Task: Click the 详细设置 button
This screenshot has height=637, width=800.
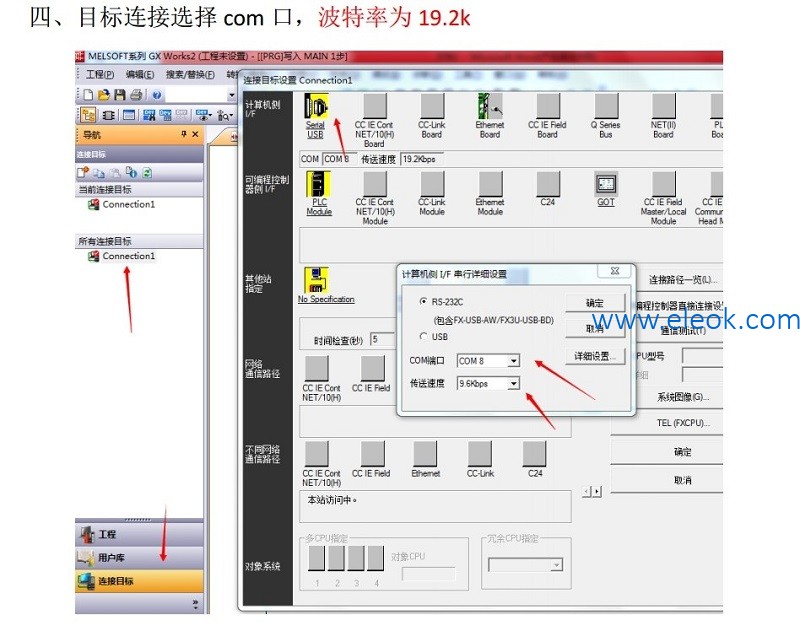Action: click(595, 356)
